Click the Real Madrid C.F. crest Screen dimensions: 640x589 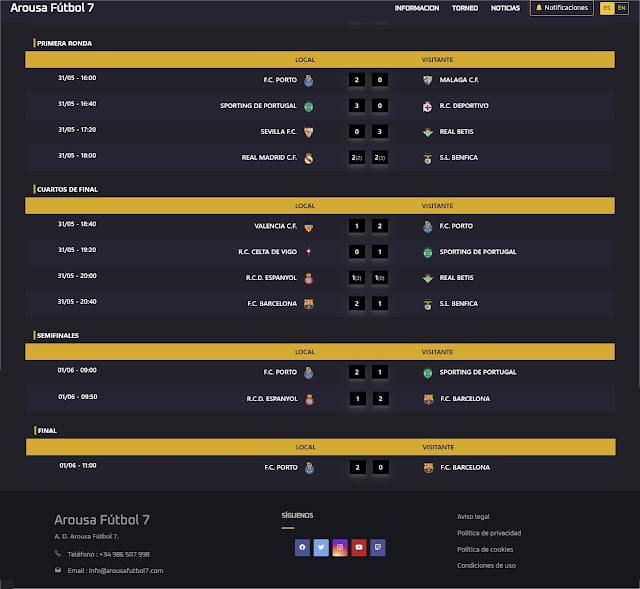click(x=309, y=158)
